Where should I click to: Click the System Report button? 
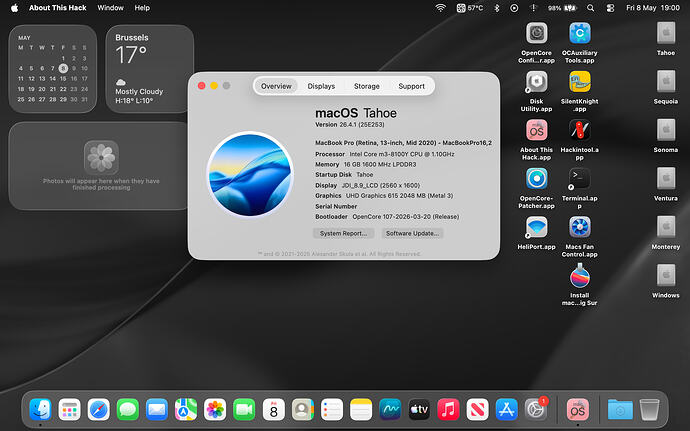click(x=343, y=233)
